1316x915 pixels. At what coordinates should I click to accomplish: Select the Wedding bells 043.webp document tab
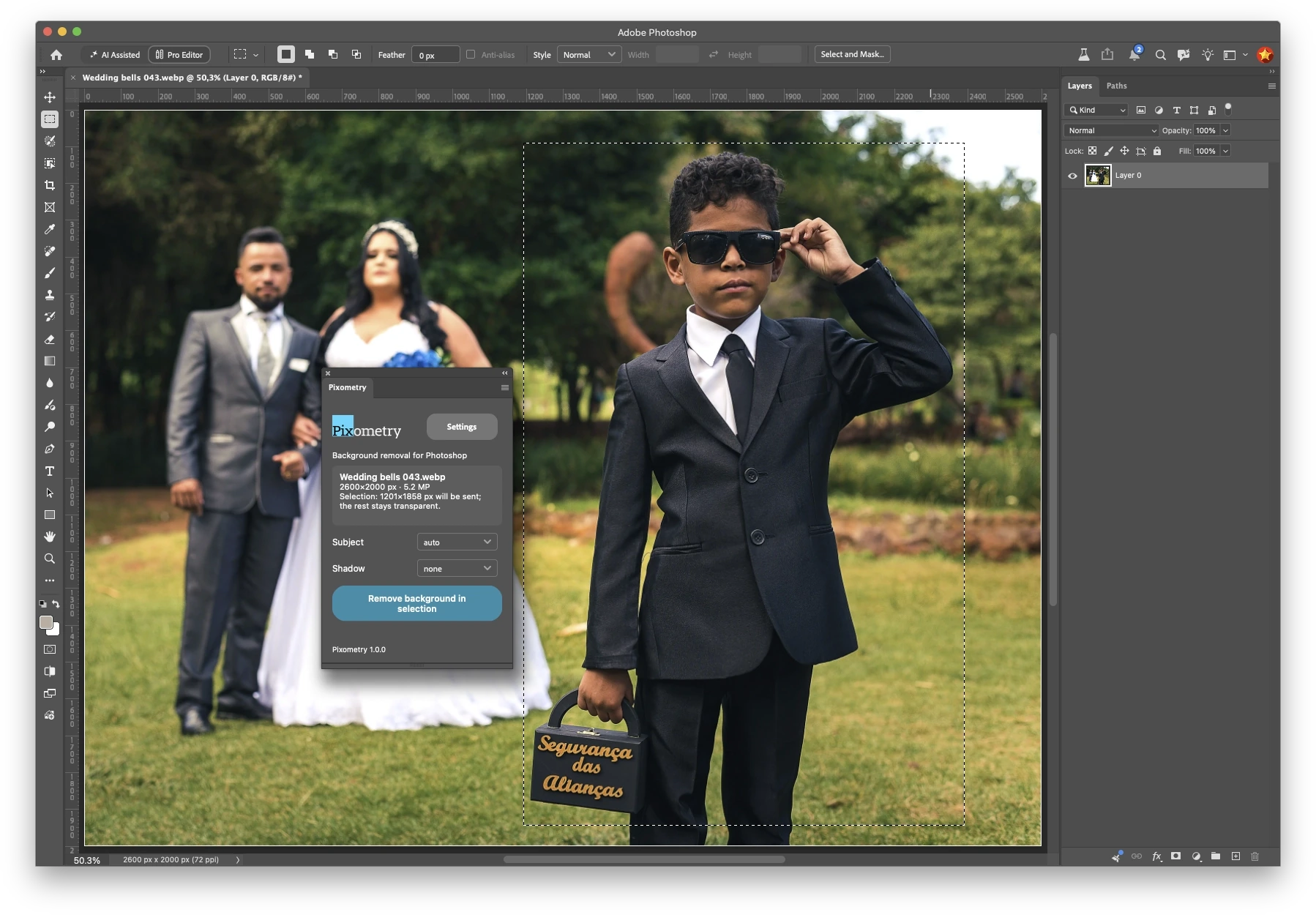[192, 78]
